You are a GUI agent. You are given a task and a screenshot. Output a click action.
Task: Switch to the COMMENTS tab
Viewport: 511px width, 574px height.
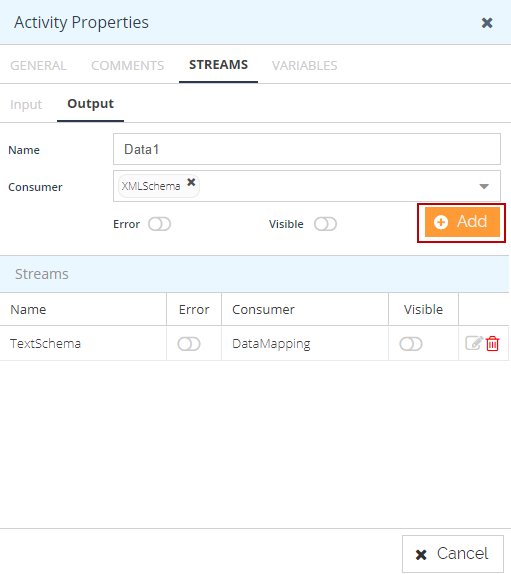coord(127,66)
